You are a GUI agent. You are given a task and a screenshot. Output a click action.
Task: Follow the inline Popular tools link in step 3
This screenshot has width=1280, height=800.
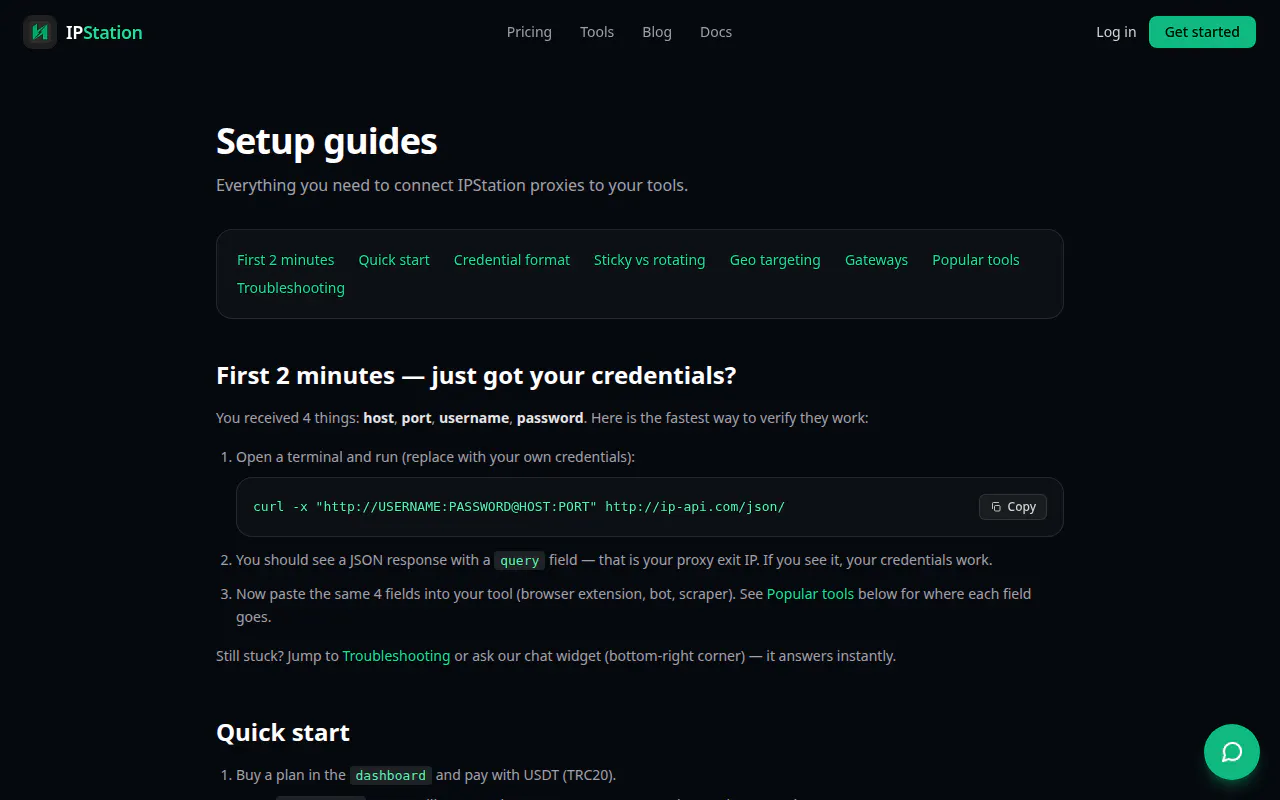811,594
